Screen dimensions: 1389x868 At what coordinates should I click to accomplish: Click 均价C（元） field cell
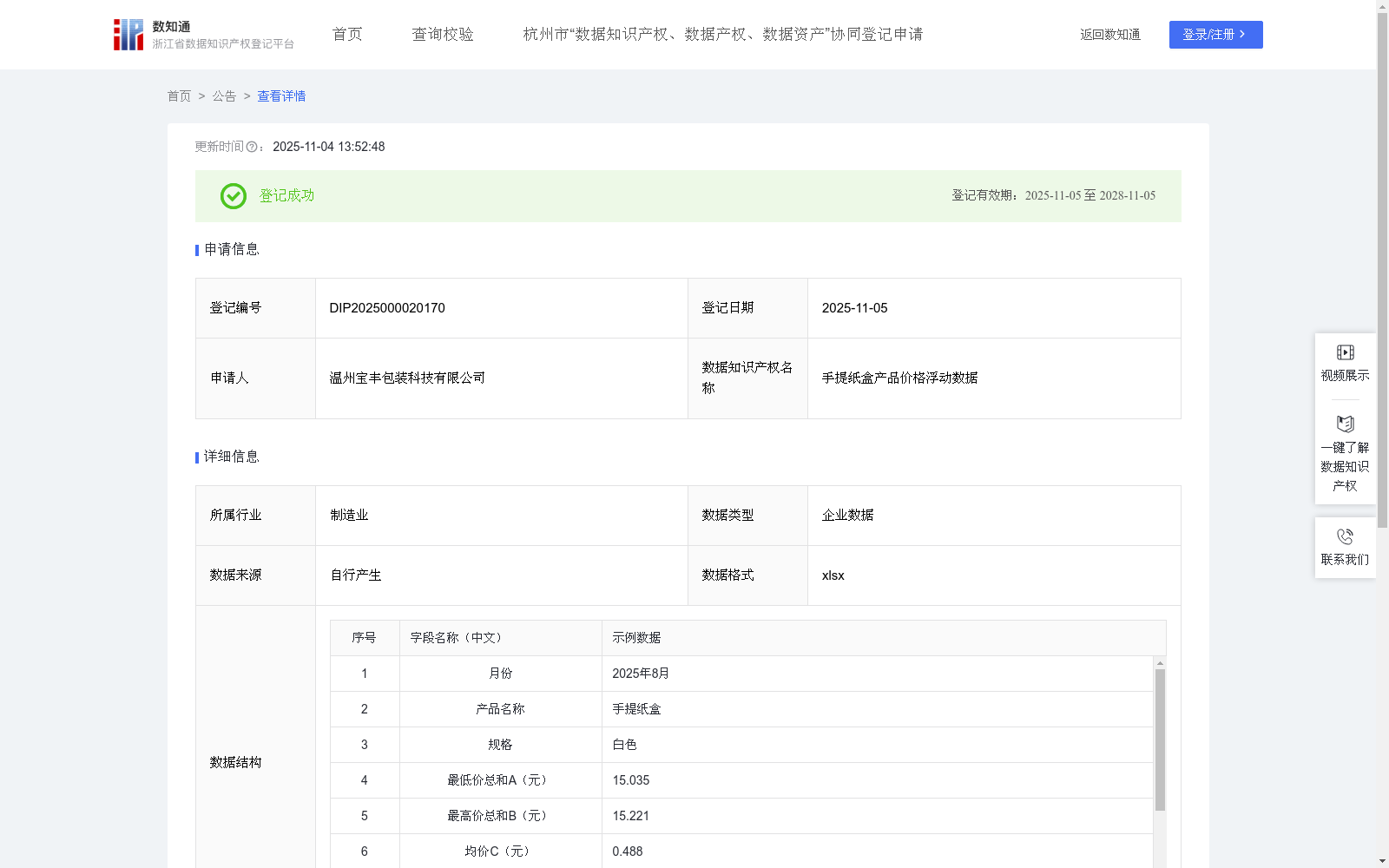point(501,852)
